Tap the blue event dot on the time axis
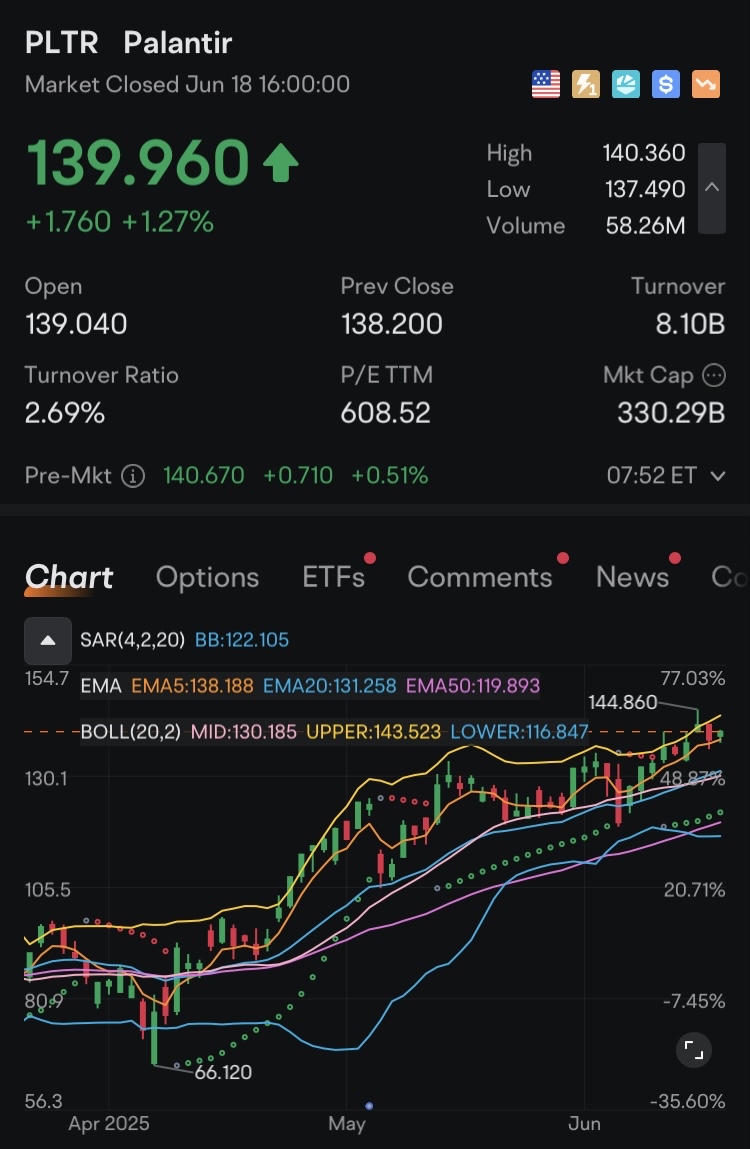Viewport: 750px width, 1149px height. [x=369, y=1106]
